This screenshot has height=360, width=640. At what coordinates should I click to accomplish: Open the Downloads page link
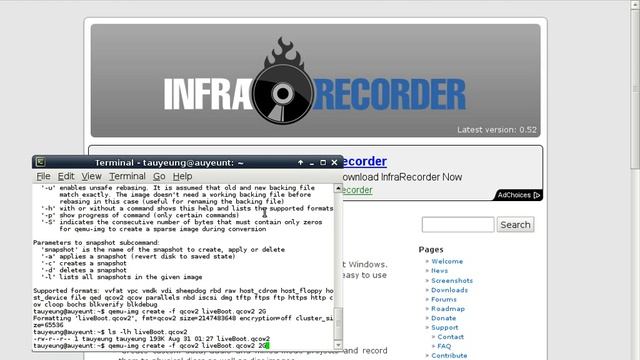click(449, 290)
